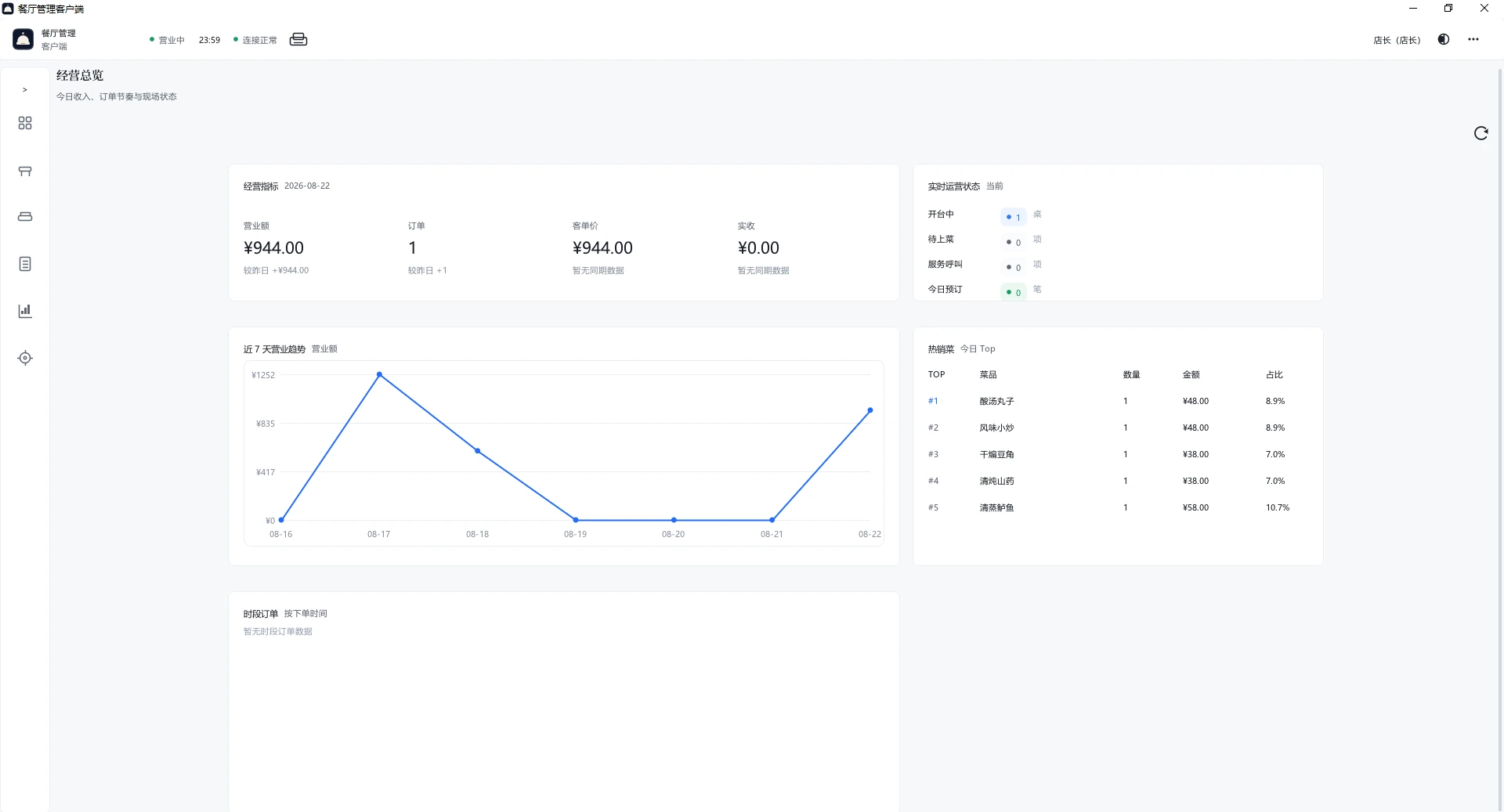This screenshot has width=1504, height=812.
Task: Click the 今日预订 count badge
Action: pos(1014,292)
